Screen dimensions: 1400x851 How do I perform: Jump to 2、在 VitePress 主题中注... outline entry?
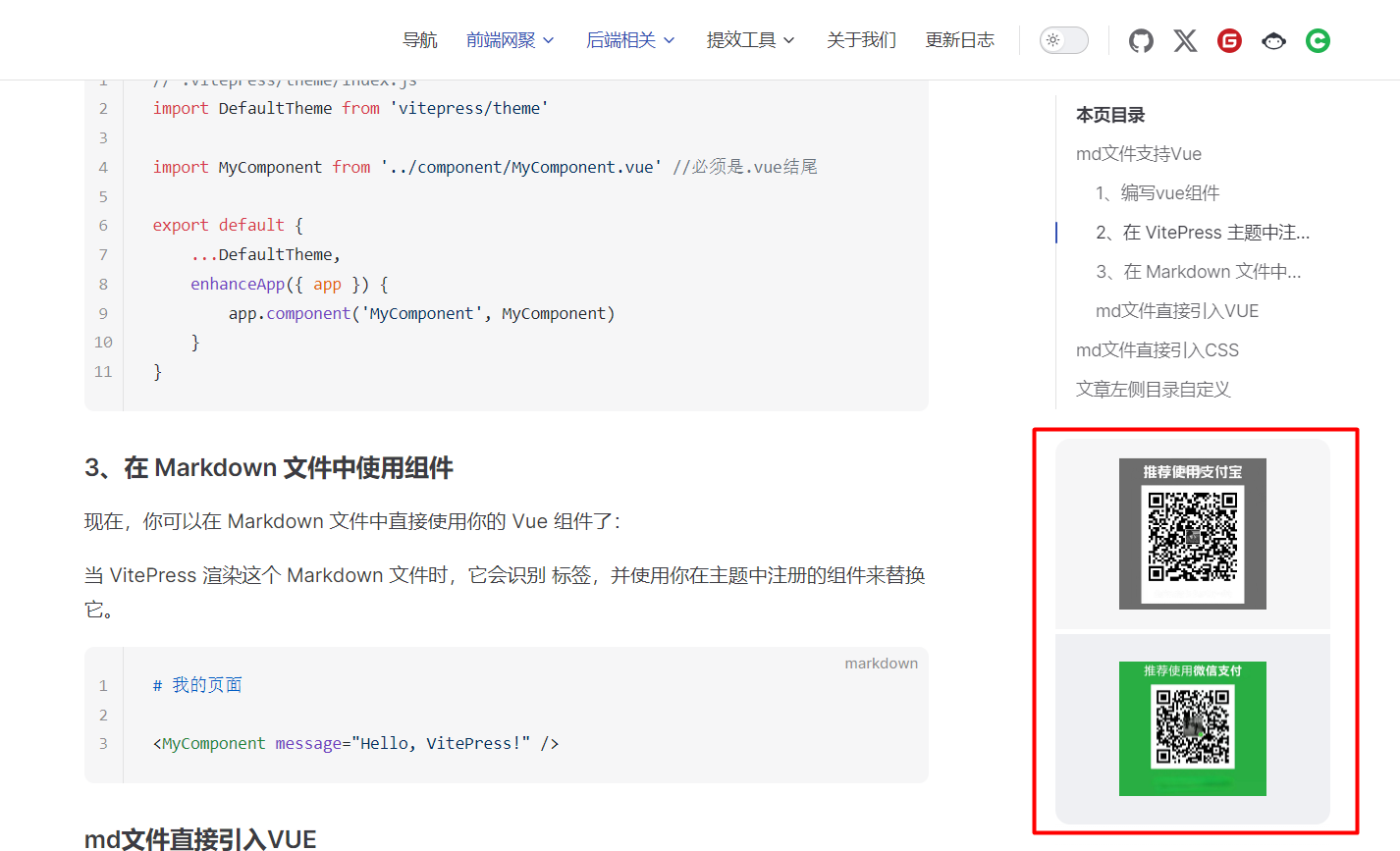[x=1203, y=233]
